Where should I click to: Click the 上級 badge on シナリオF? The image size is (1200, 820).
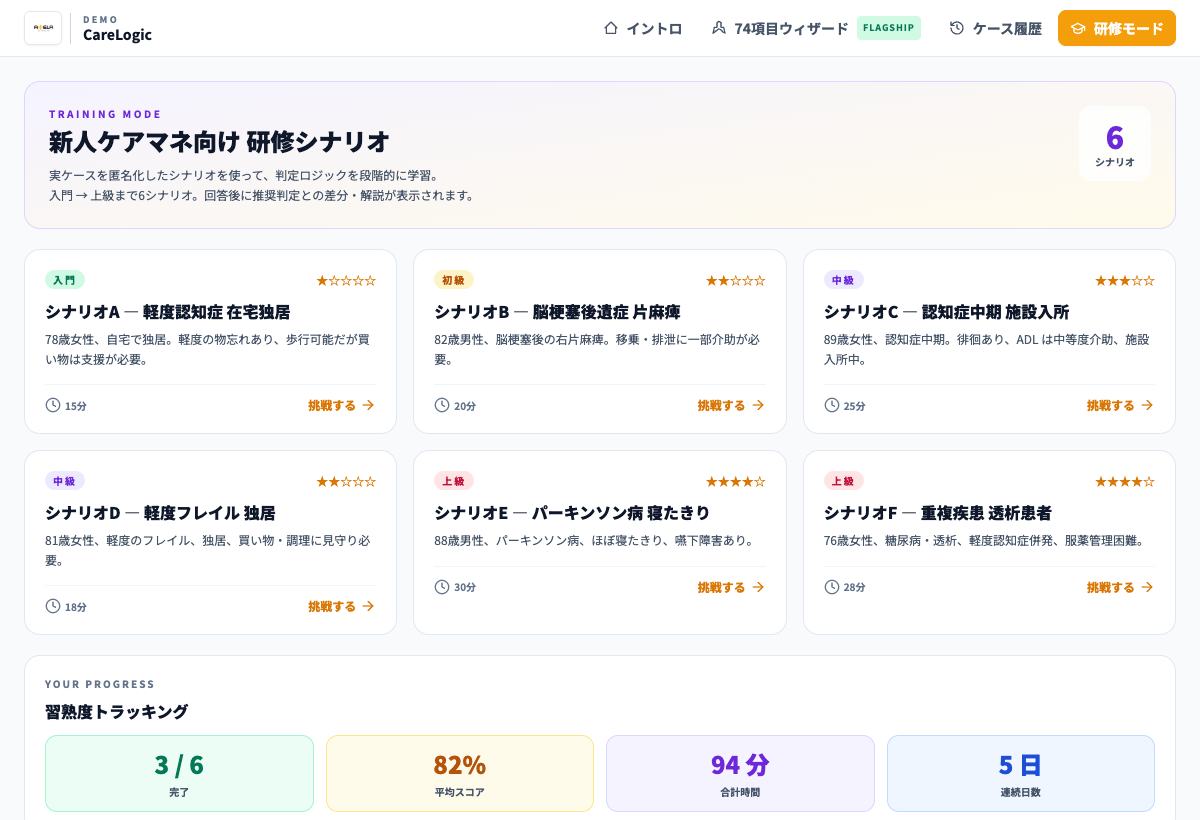[843, 481]
